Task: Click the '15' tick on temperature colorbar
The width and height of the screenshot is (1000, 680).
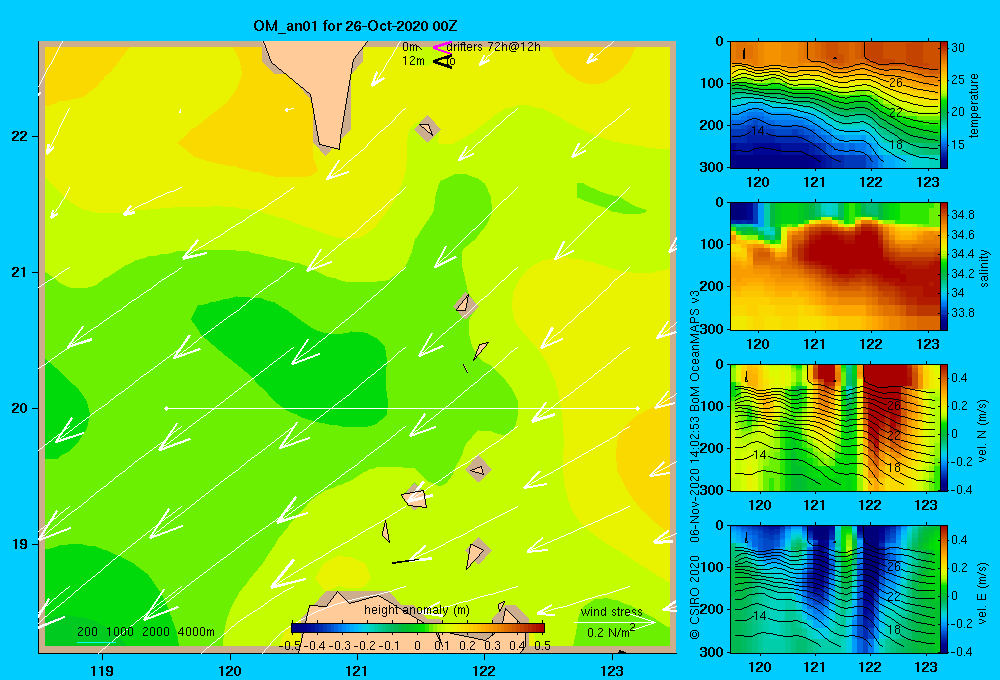Action: tap(958, 145)
